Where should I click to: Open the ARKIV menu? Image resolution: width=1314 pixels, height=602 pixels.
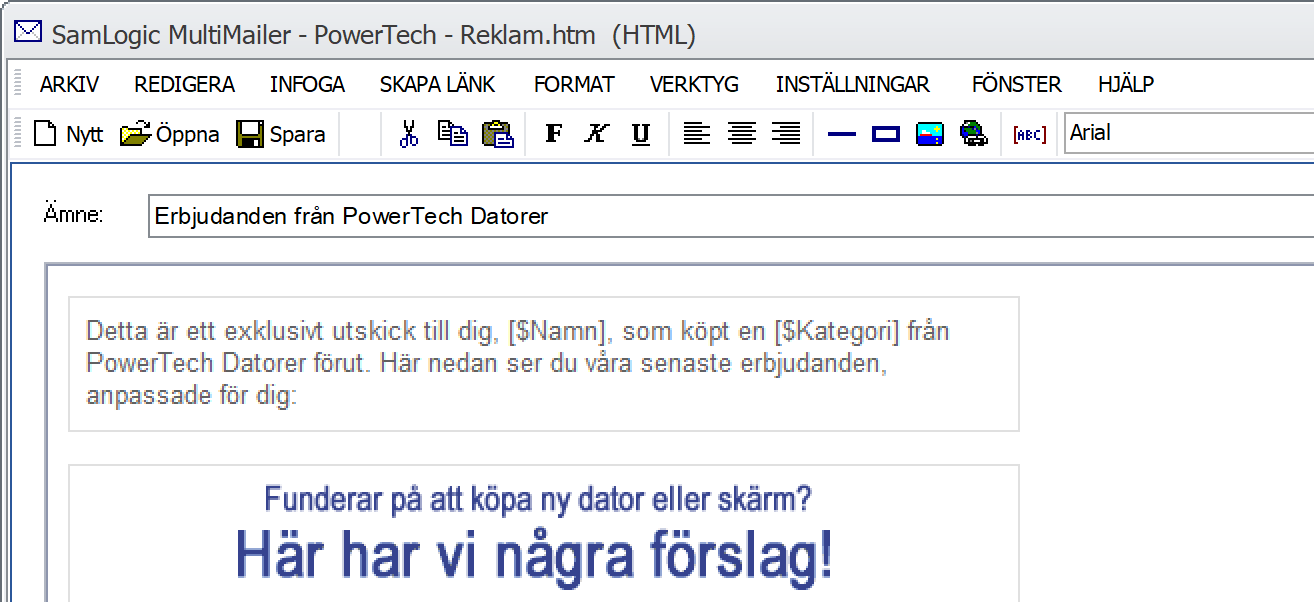[x=69, y=85]
